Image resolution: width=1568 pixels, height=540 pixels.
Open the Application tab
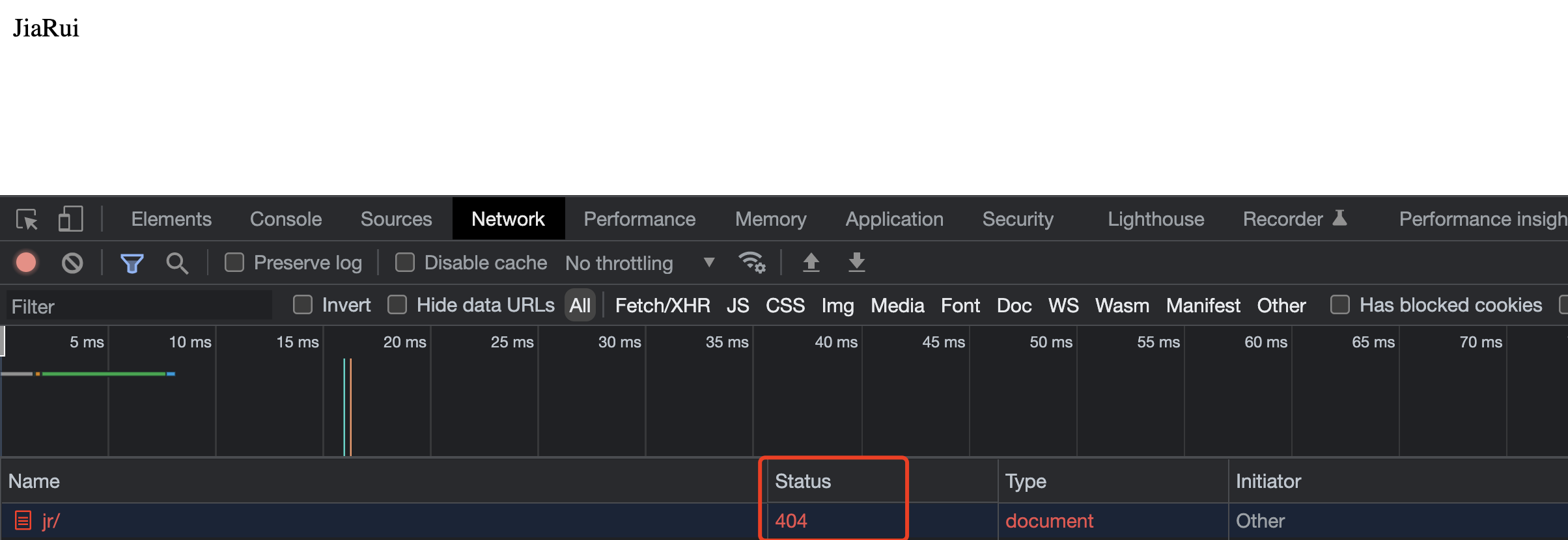894,219
